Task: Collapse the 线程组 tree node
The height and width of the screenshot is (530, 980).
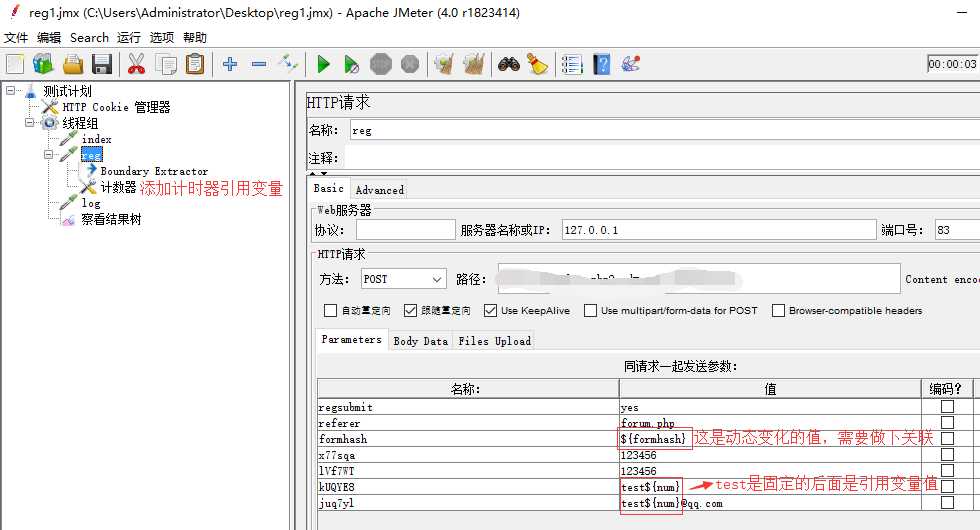Action: pos(29,122)
